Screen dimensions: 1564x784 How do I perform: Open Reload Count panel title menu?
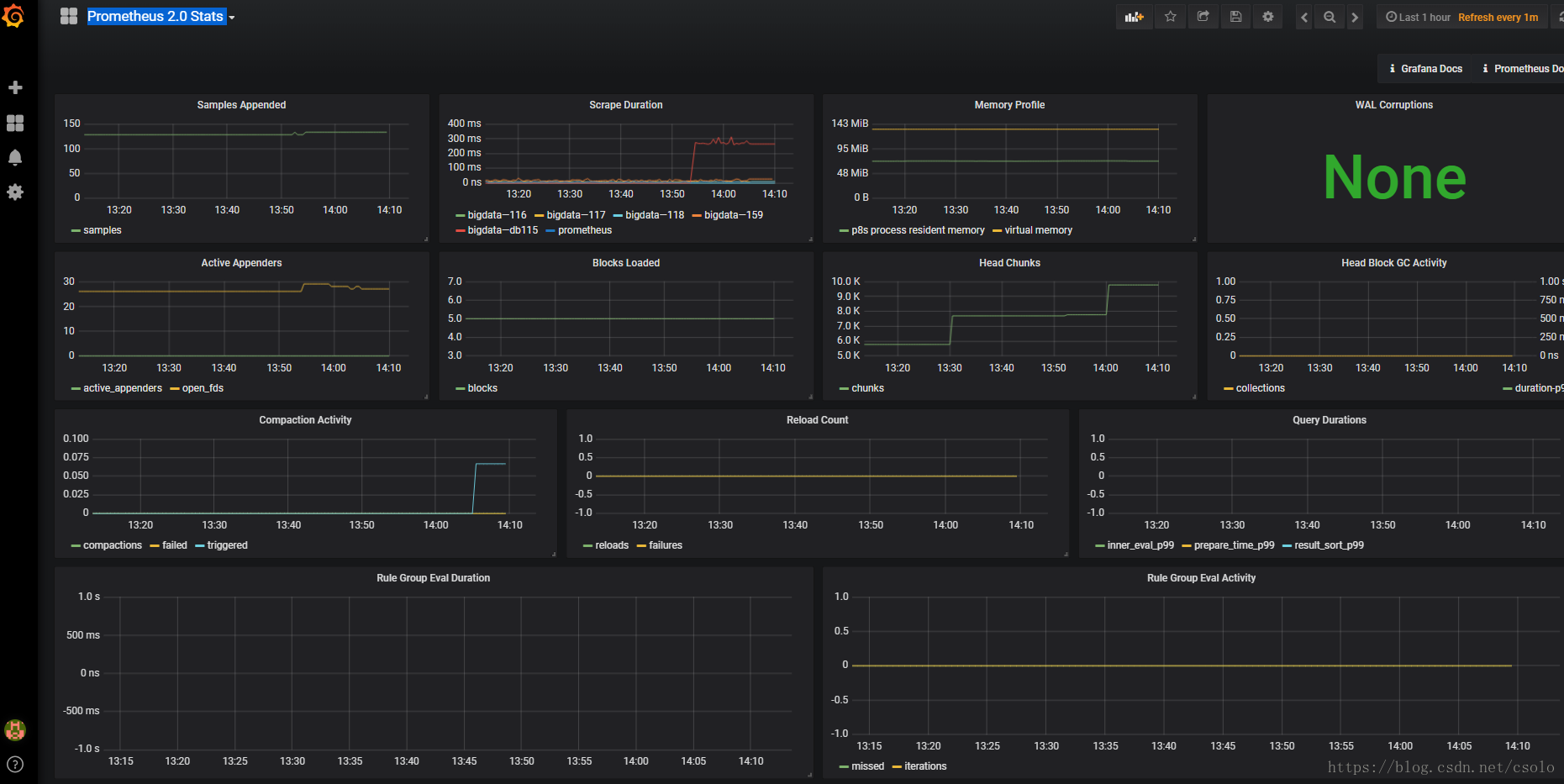click(x=817, y=420)
